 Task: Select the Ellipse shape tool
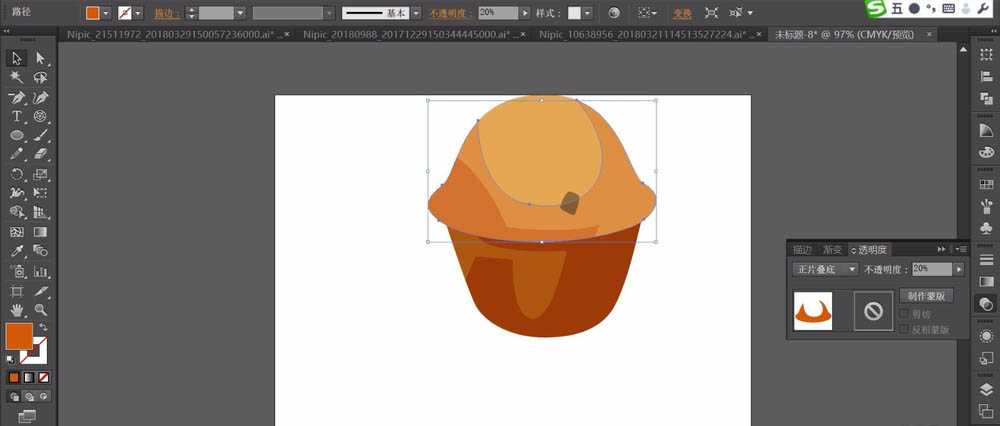pos(17,135)
